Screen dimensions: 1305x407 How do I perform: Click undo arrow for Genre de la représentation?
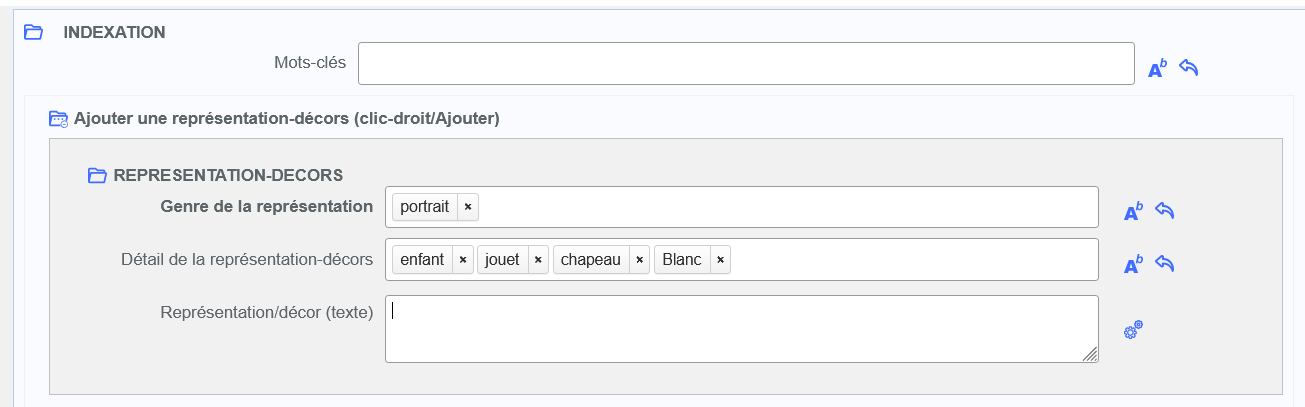(x=1164, y=211)
